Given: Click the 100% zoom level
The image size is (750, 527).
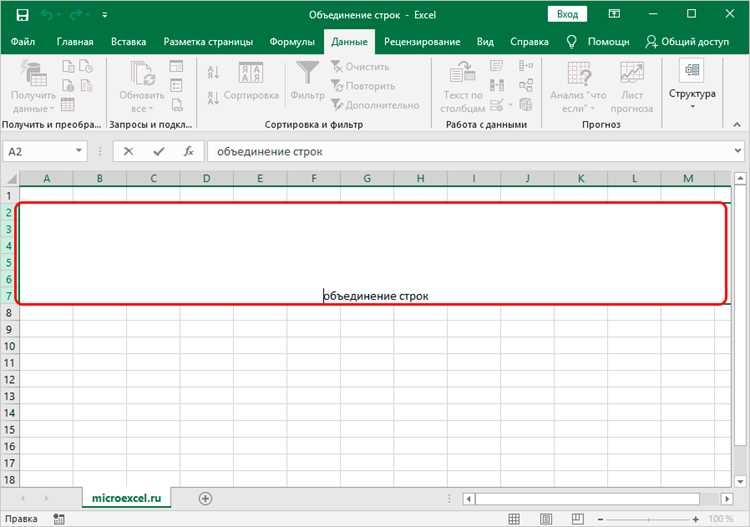Looking at the screenshot, I should pos(721,519).
